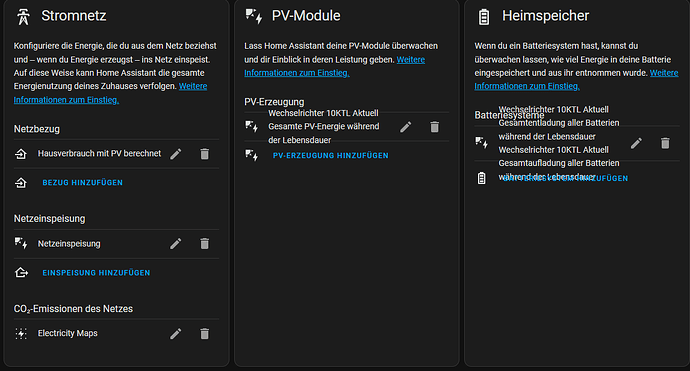Screen dimensions: 690x371
Task: Click 'Gesamte PV-Energie während der Lebensdauer' text
Action: [x=324, y=133]
